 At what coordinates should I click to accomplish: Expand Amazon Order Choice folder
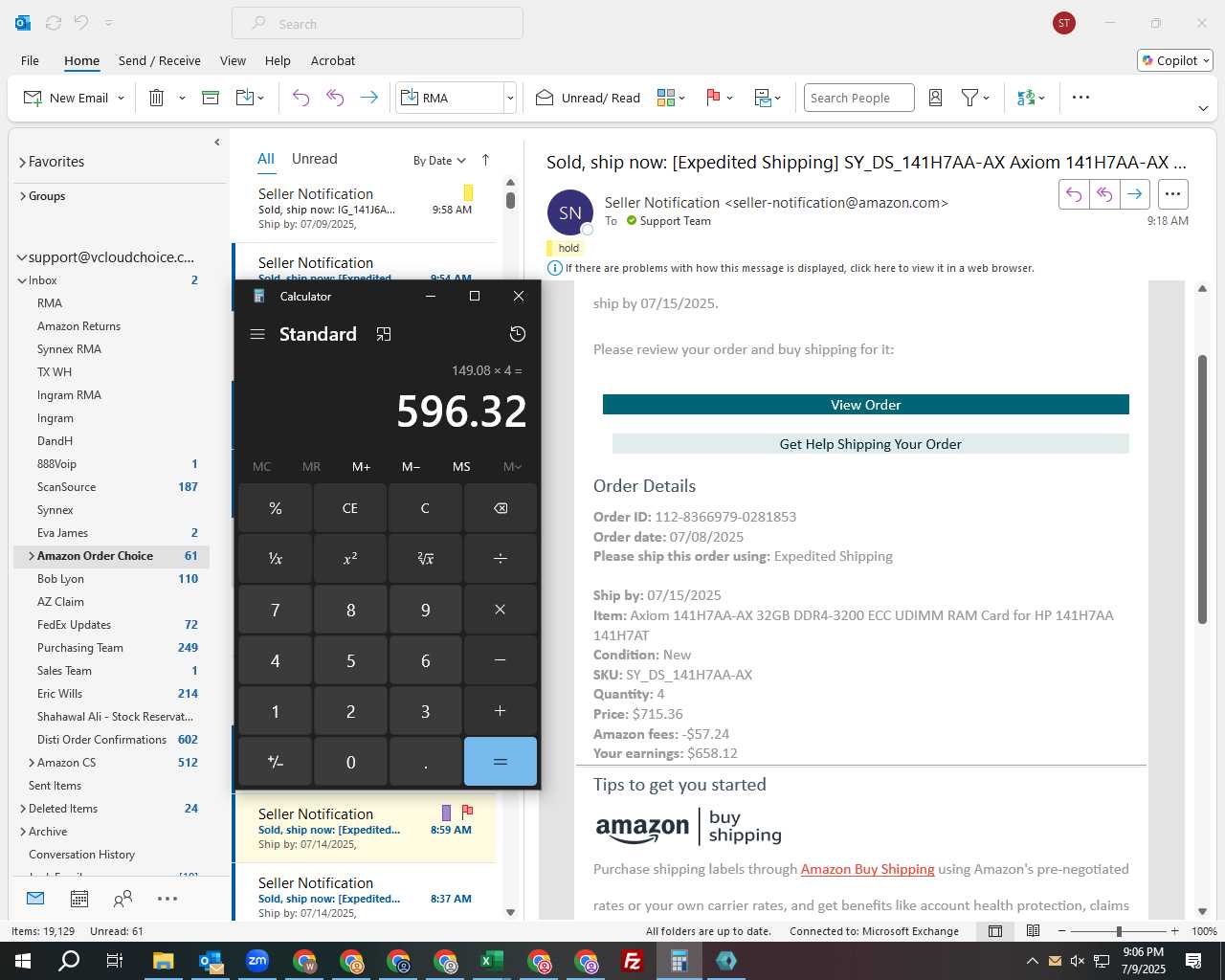tap(32, 556)
